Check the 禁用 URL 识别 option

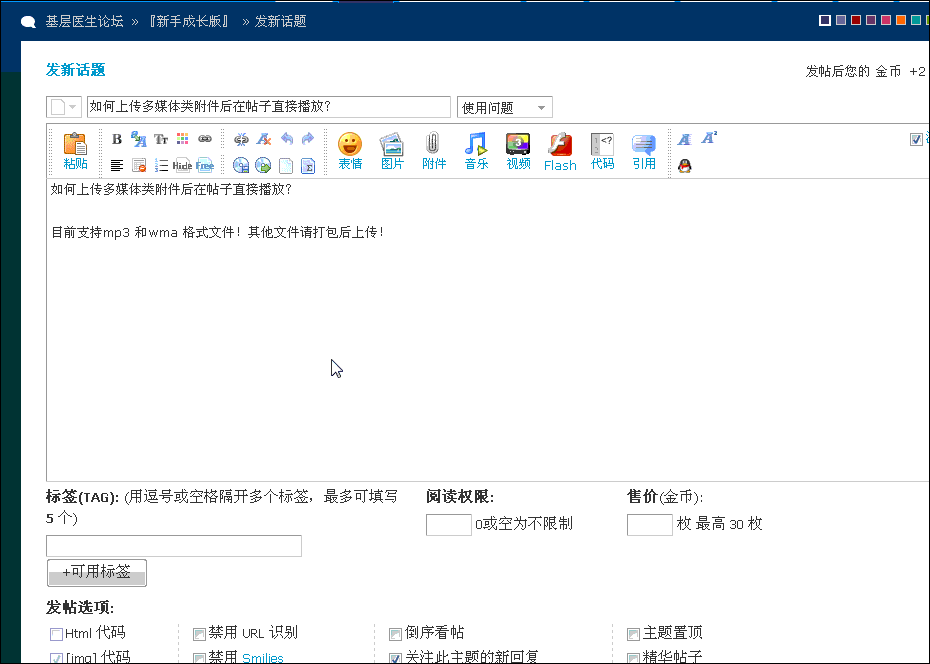[x=200, y=634]
